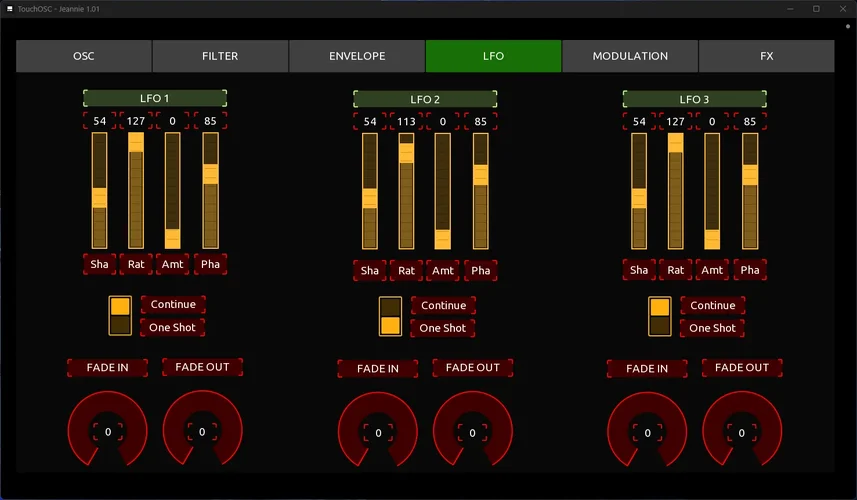Click the LFO 2 Fade Out knob

tap(472, 432)
